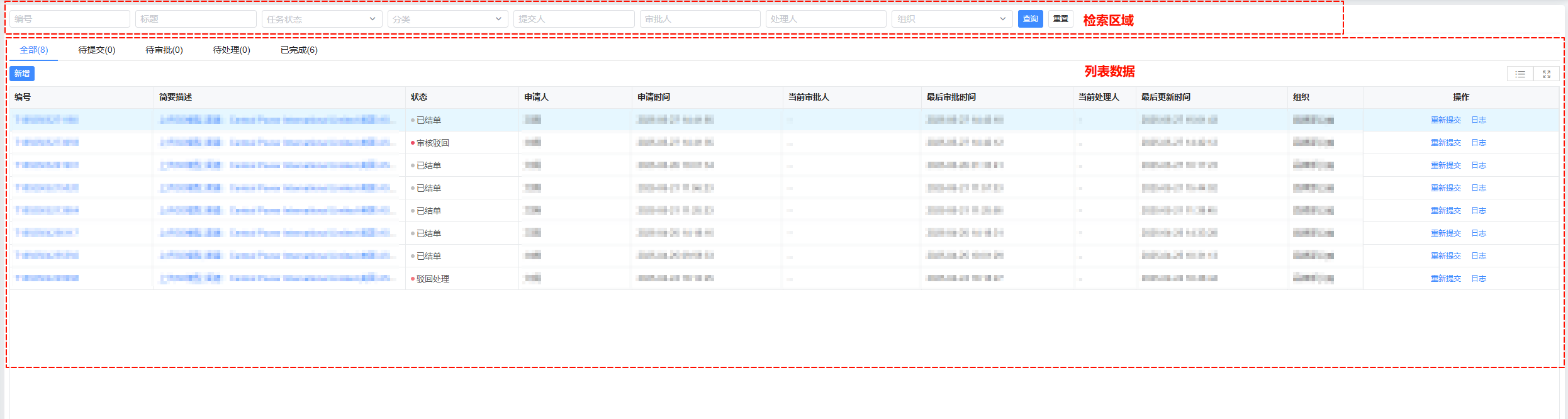
Task: Open the 任务状态 dropdown
Action: click(321, 19)
